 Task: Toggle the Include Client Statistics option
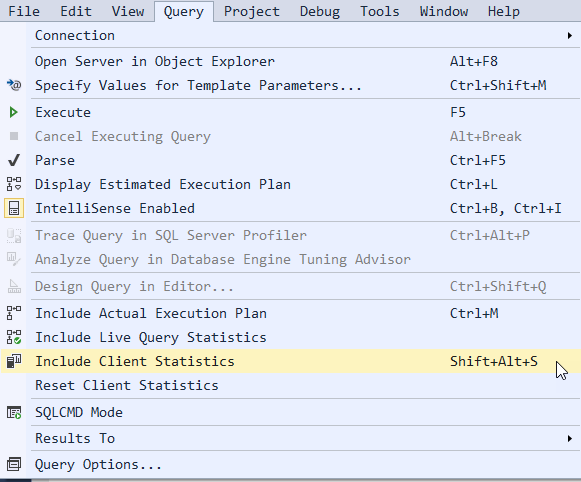click(x=290, y=361)
